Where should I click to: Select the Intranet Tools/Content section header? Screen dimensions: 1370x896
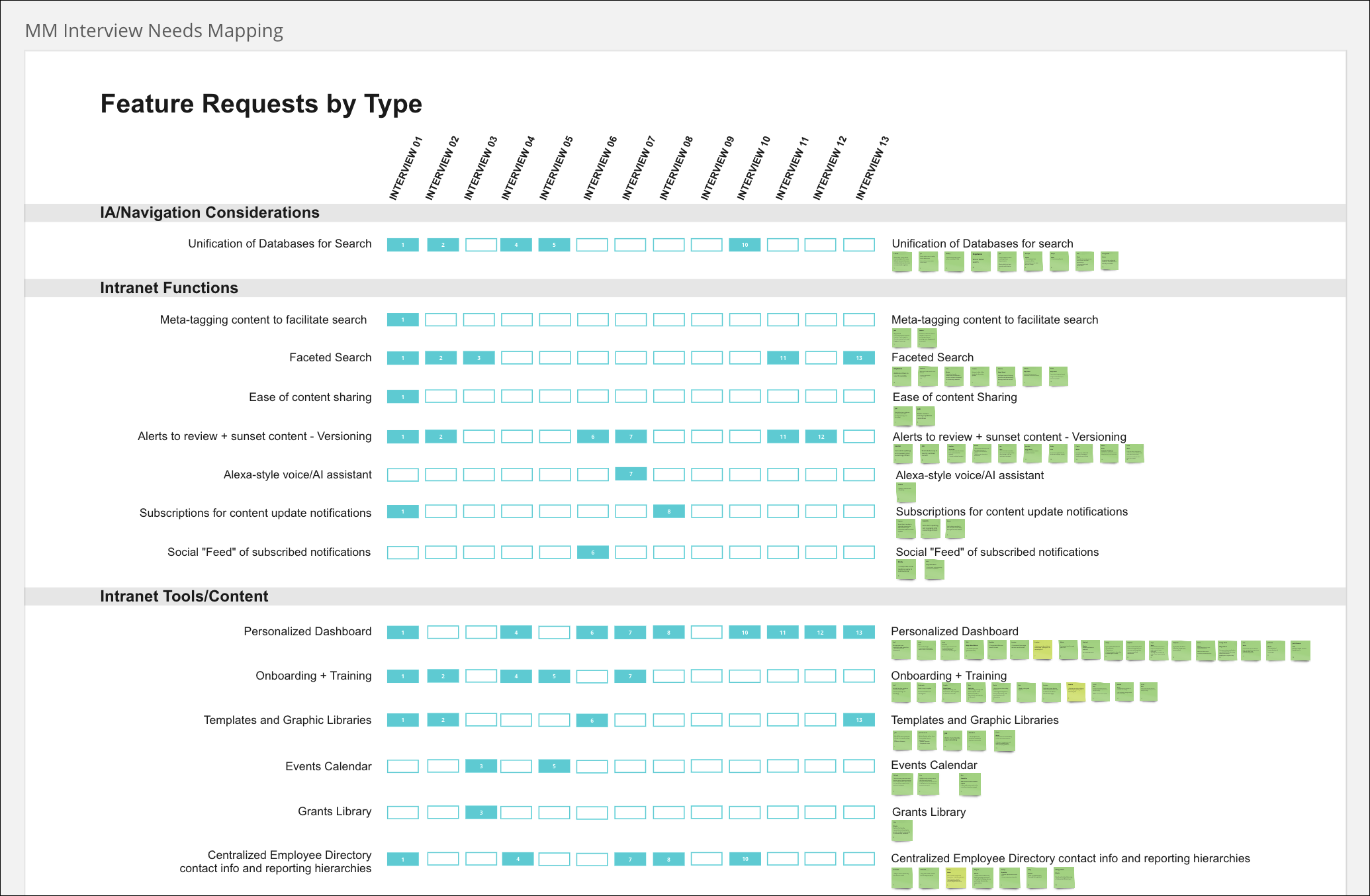184,596
